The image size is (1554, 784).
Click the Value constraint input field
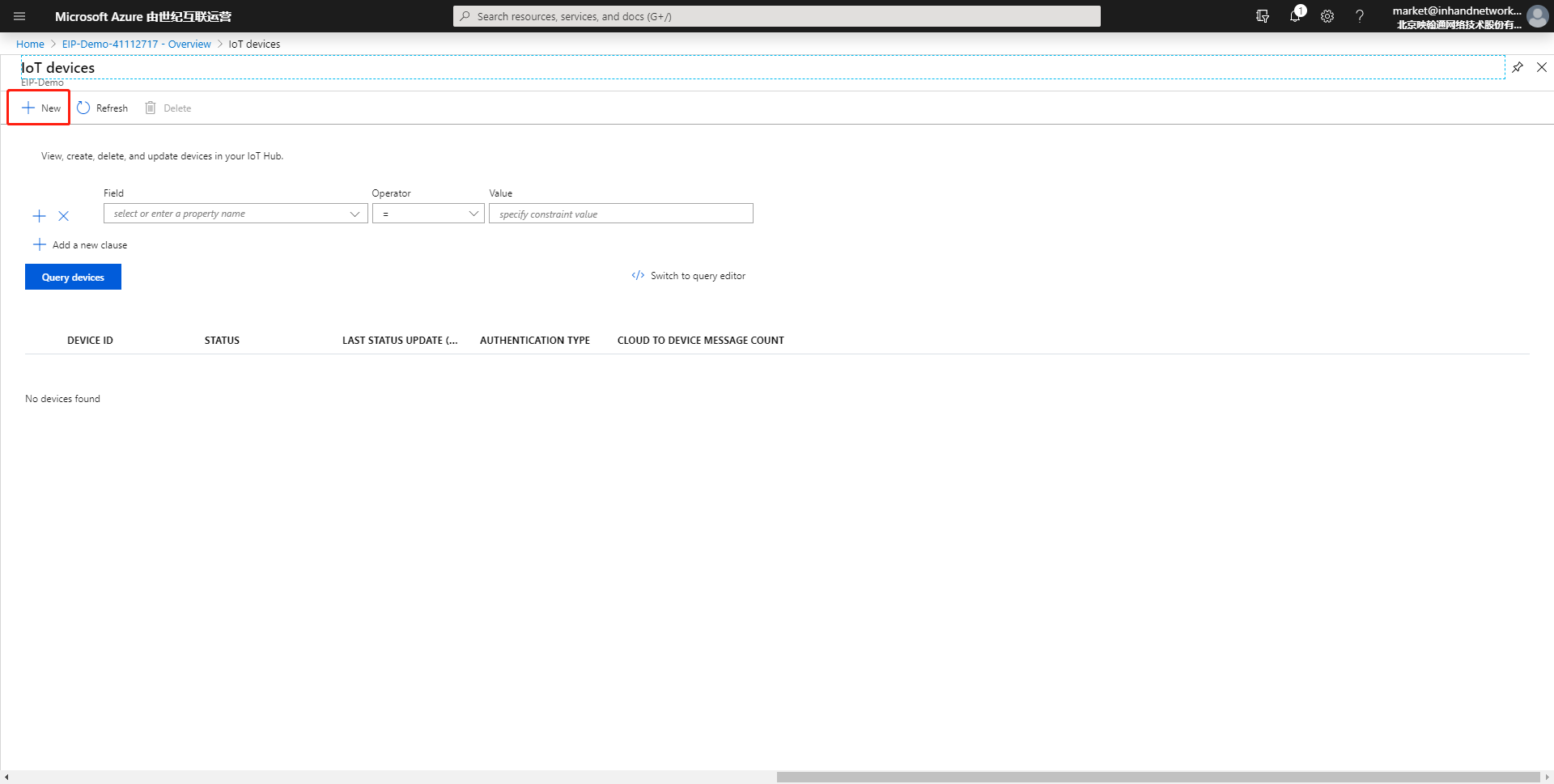[x=621, y=214]
